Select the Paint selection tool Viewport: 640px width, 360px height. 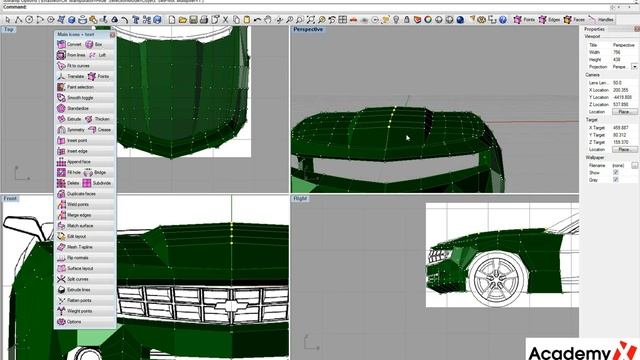click(x=76, y=87)
